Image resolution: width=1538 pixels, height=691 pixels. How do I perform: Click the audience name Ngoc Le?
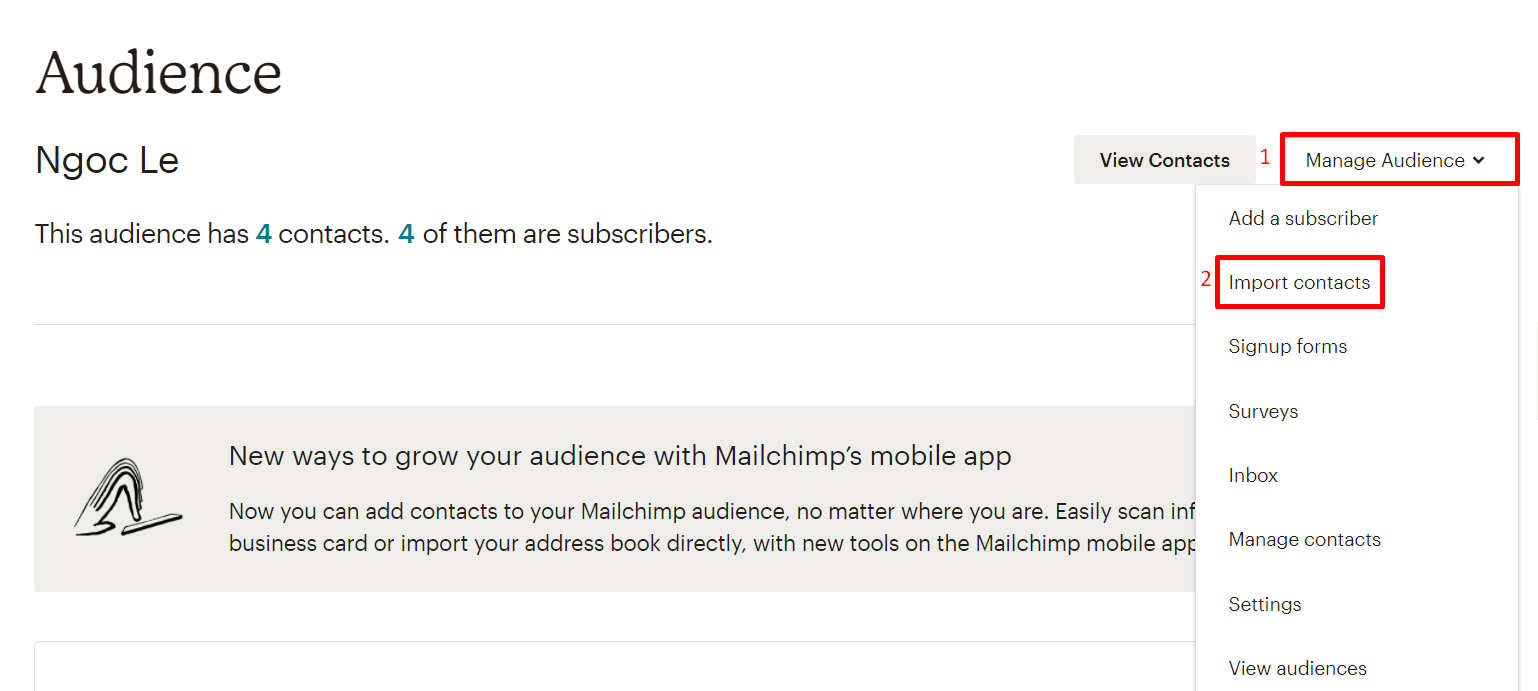pyautogui.click(x=106, y=160)
